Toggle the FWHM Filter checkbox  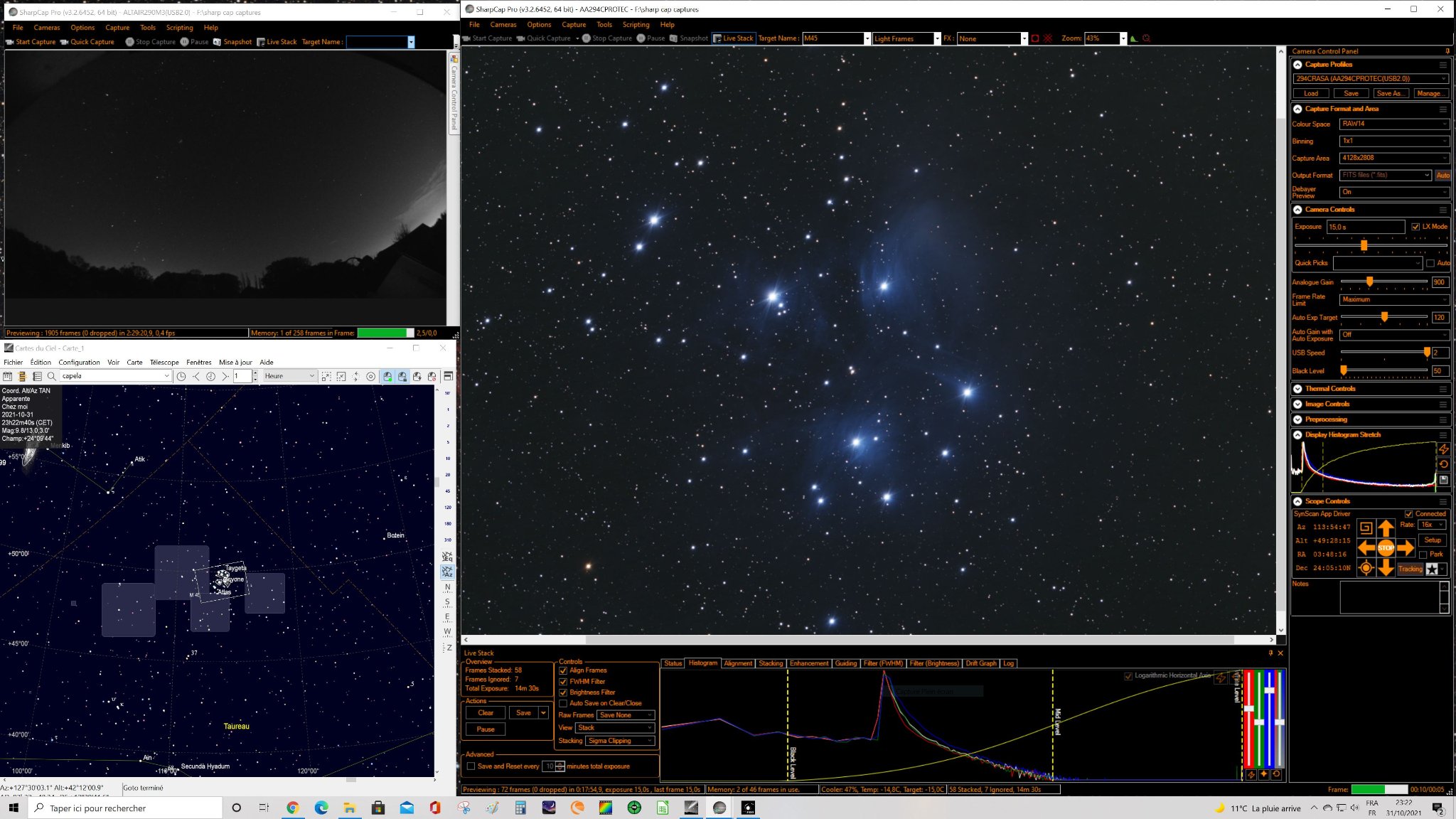[x=563, y=682]
